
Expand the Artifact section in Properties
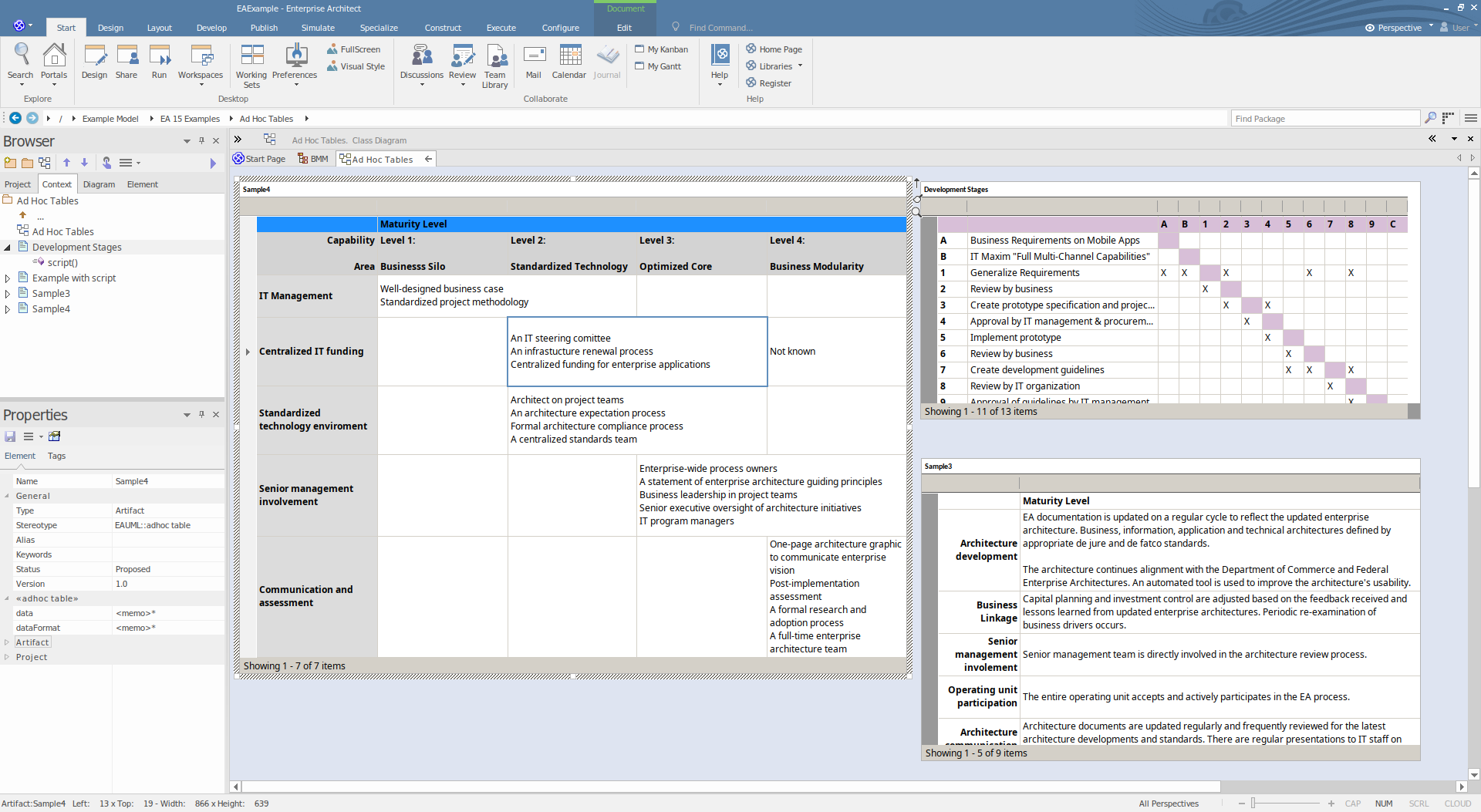pyautogui.click(x=7, y=642)
